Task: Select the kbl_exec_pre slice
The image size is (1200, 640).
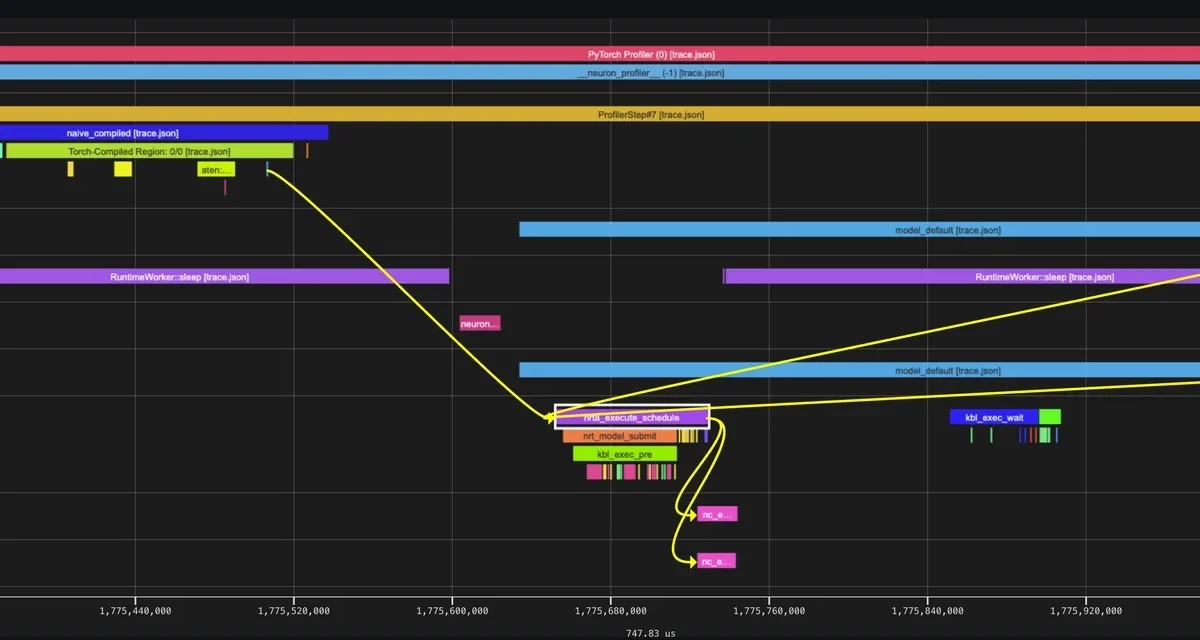Action: pyautogui.click(x=625, y=454)
